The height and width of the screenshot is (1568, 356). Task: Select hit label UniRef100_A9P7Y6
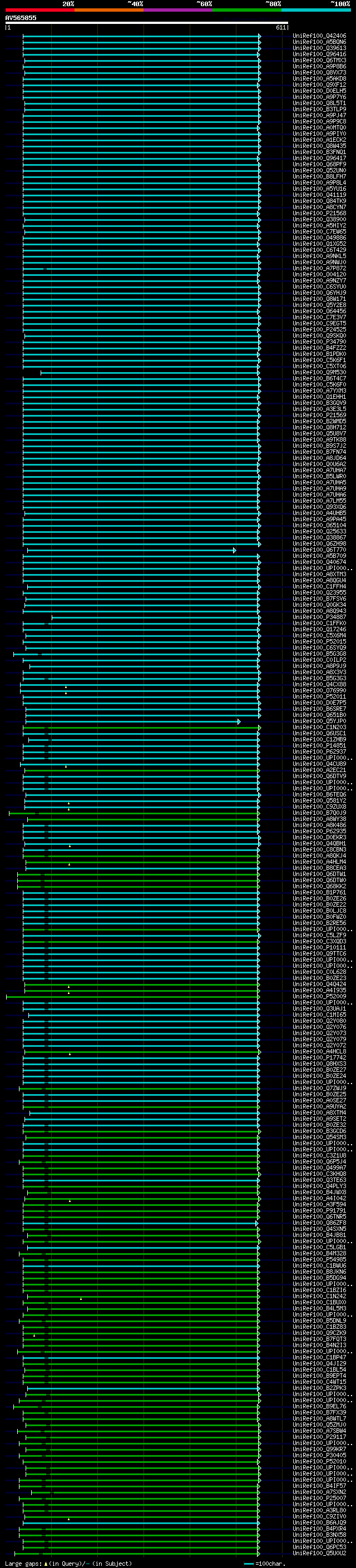point(319,97)
